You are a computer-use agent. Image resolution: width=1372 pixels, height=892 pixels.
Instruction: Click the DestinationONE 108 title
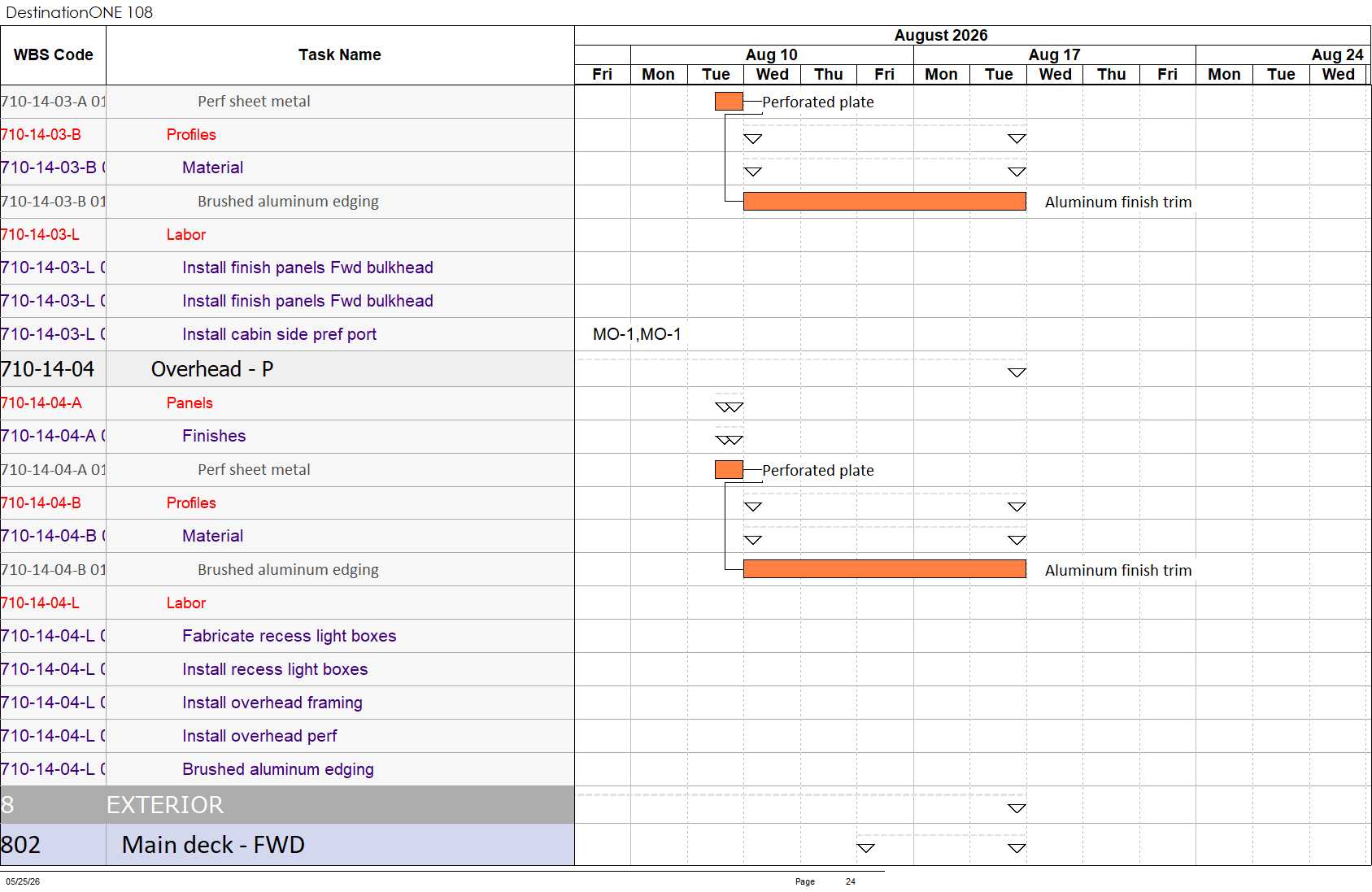[x=79, y=12]
